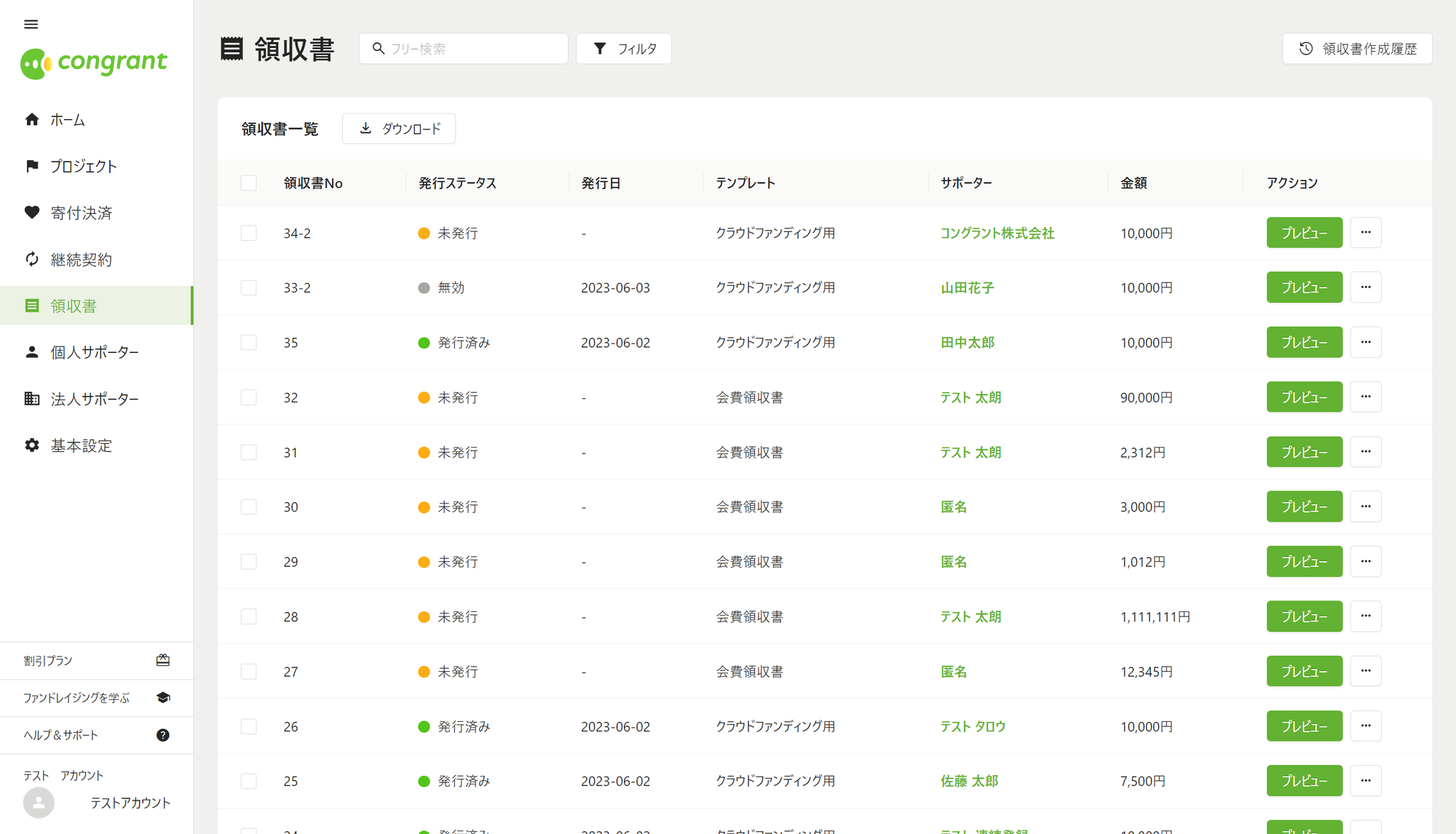
Task: Click the help question mark icon
Action: [x=163, y=735]
